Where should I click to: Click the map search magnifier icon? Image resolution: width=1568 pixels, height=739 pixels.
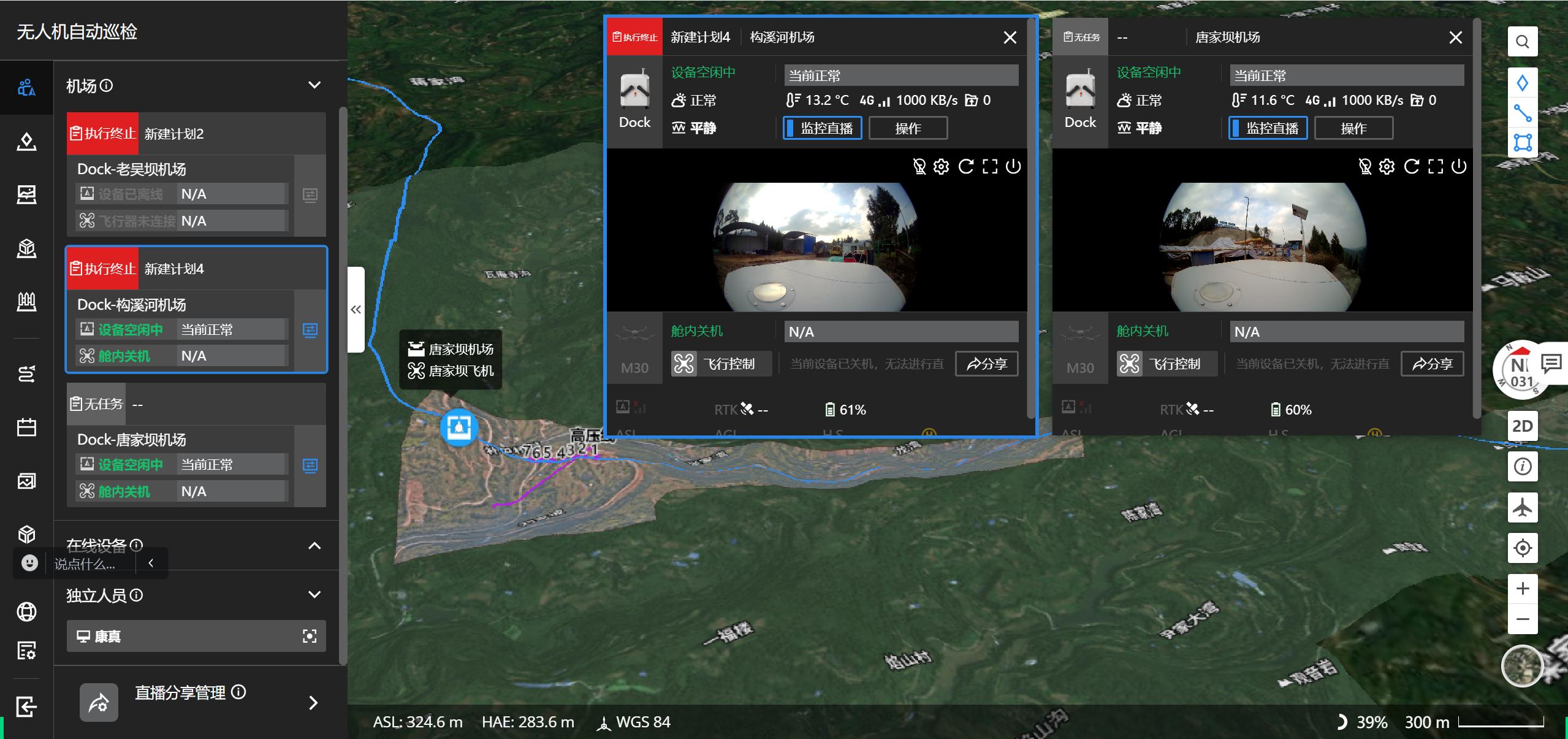(1522, 42)
